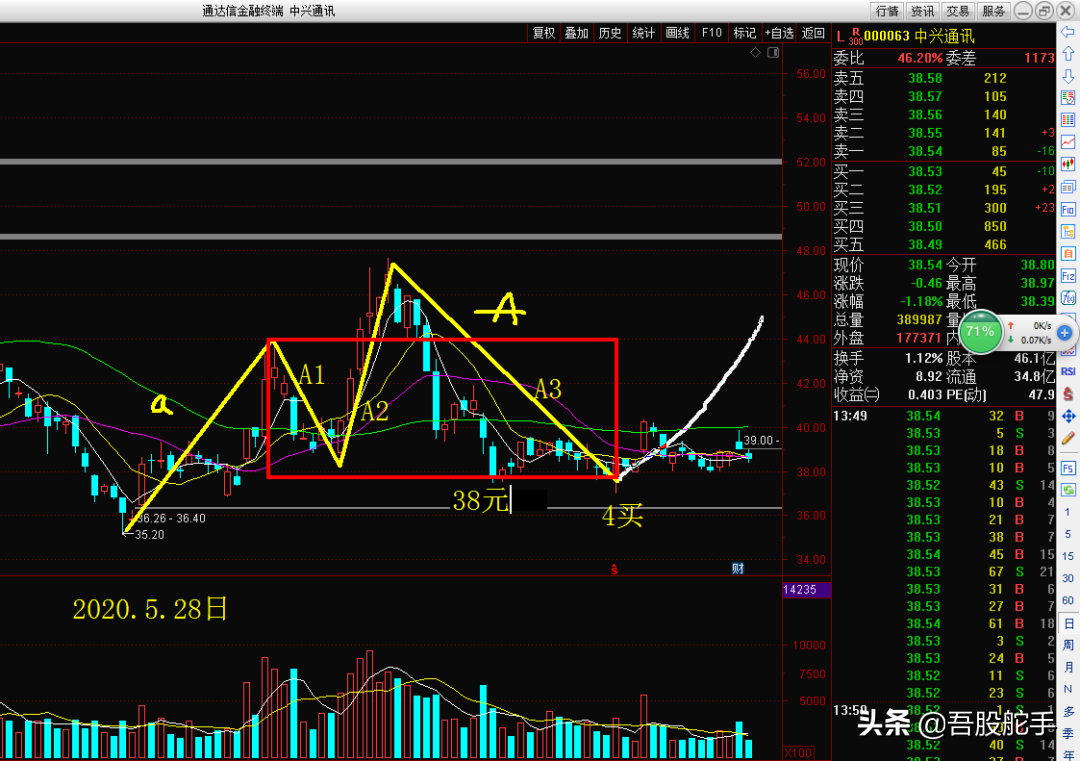Select the 季 quarterly period
Image resolution: width=1080 pixels, height=761 pixels.
tap(1068, 734)
